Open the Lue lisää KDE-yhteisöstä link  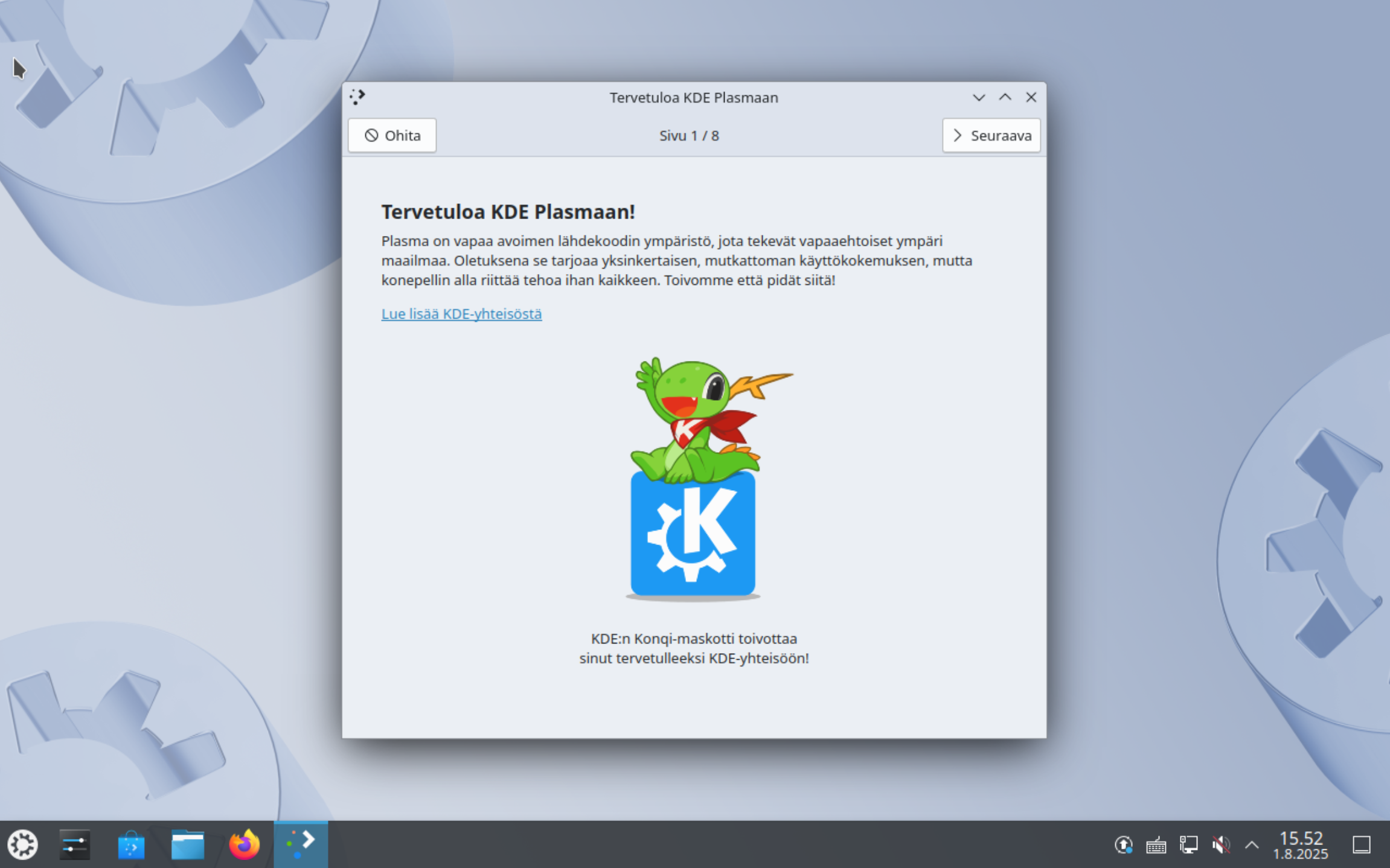click(x=461, y=314)
